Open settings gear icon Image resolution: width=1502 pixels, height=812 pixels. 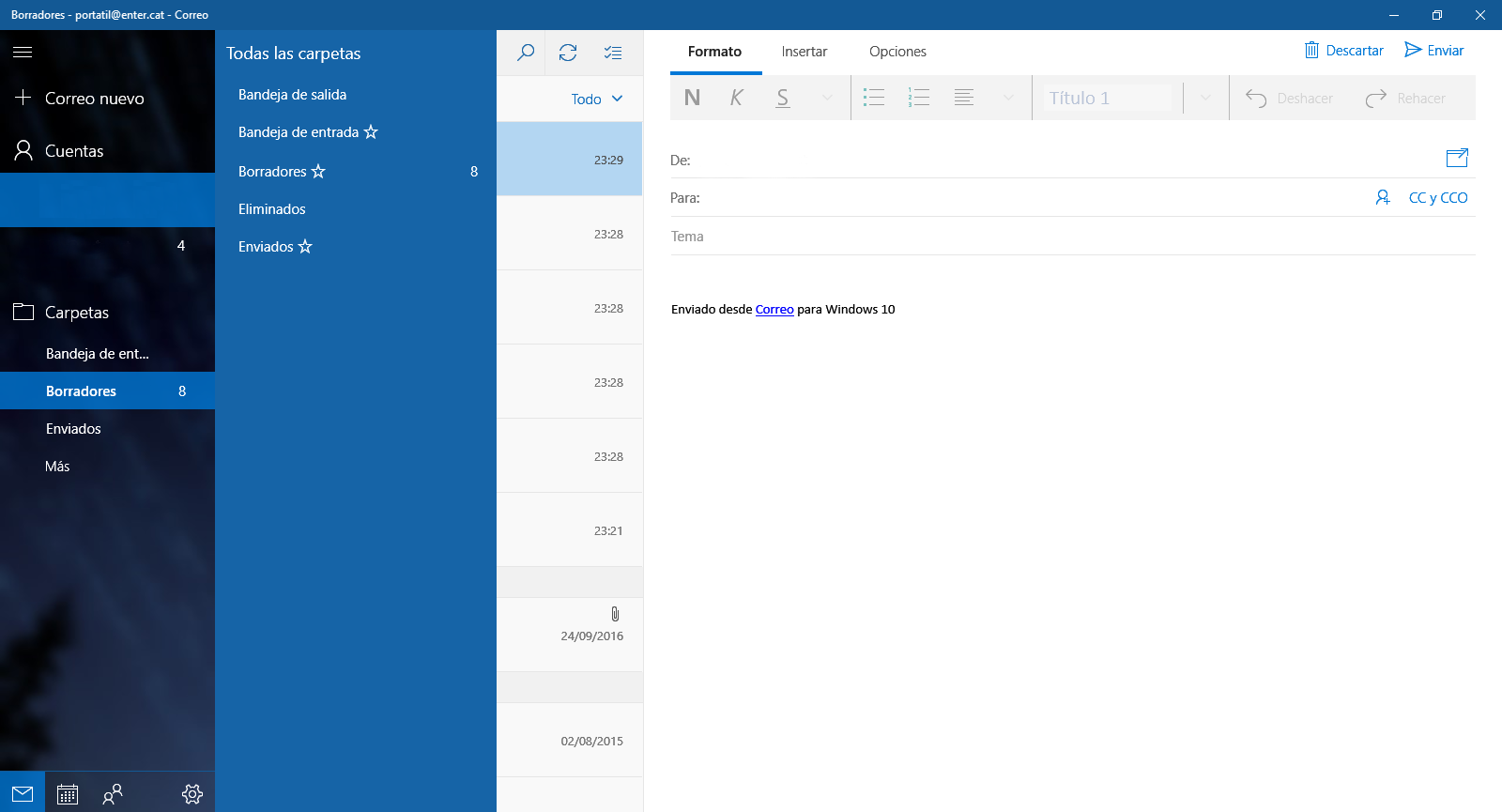coord(192,794)
